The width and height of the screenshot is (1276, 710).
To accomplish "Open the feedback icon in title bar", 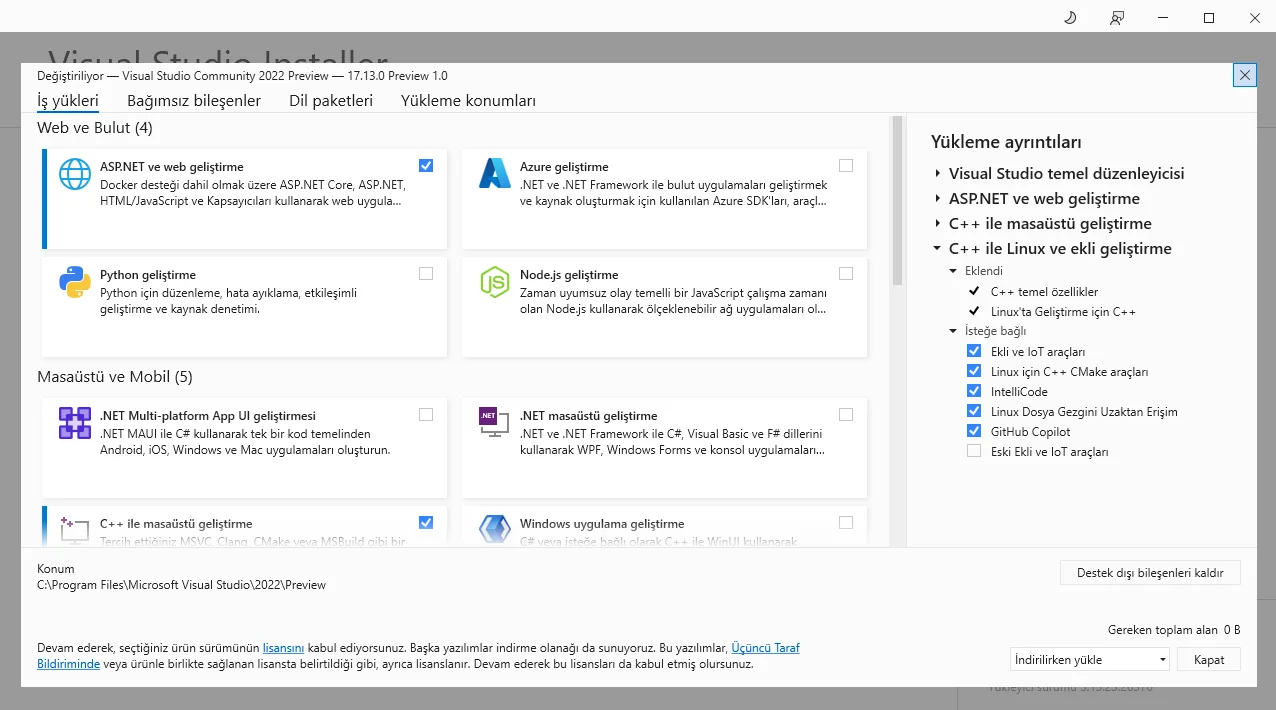I will 1117,18.
